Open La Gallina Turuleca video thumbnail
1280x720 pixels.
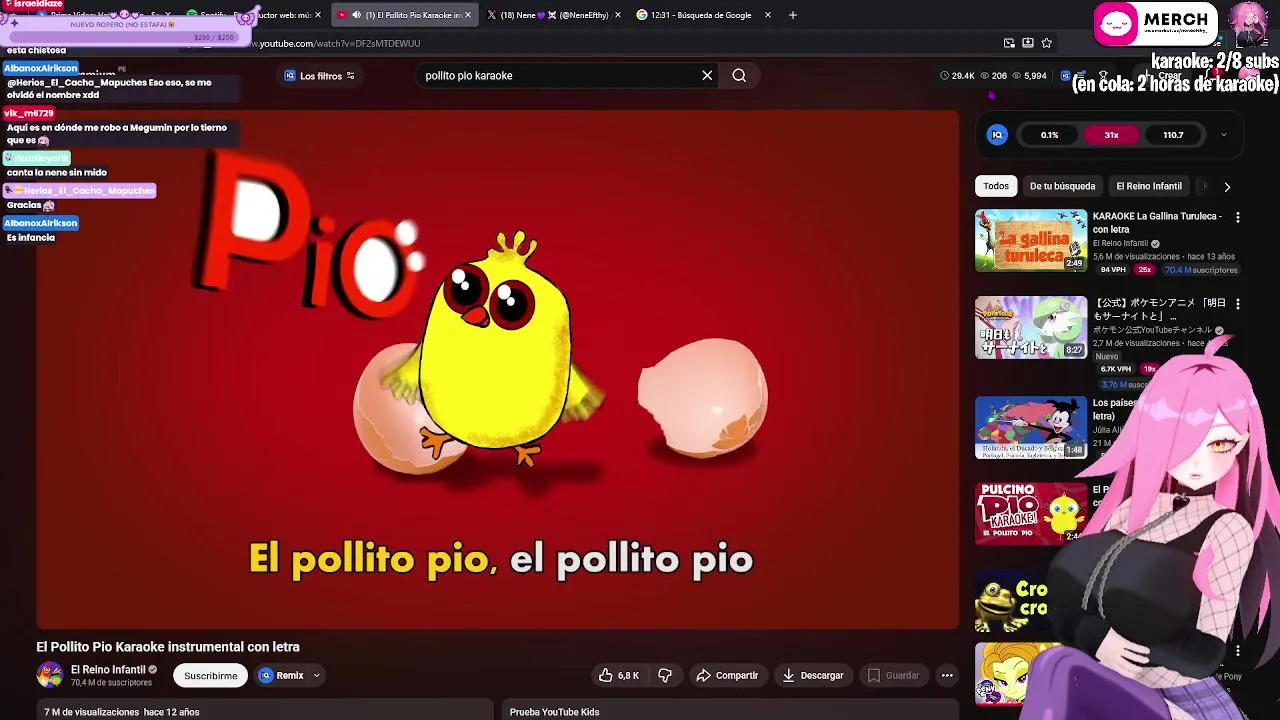[x=1031, y=240]
